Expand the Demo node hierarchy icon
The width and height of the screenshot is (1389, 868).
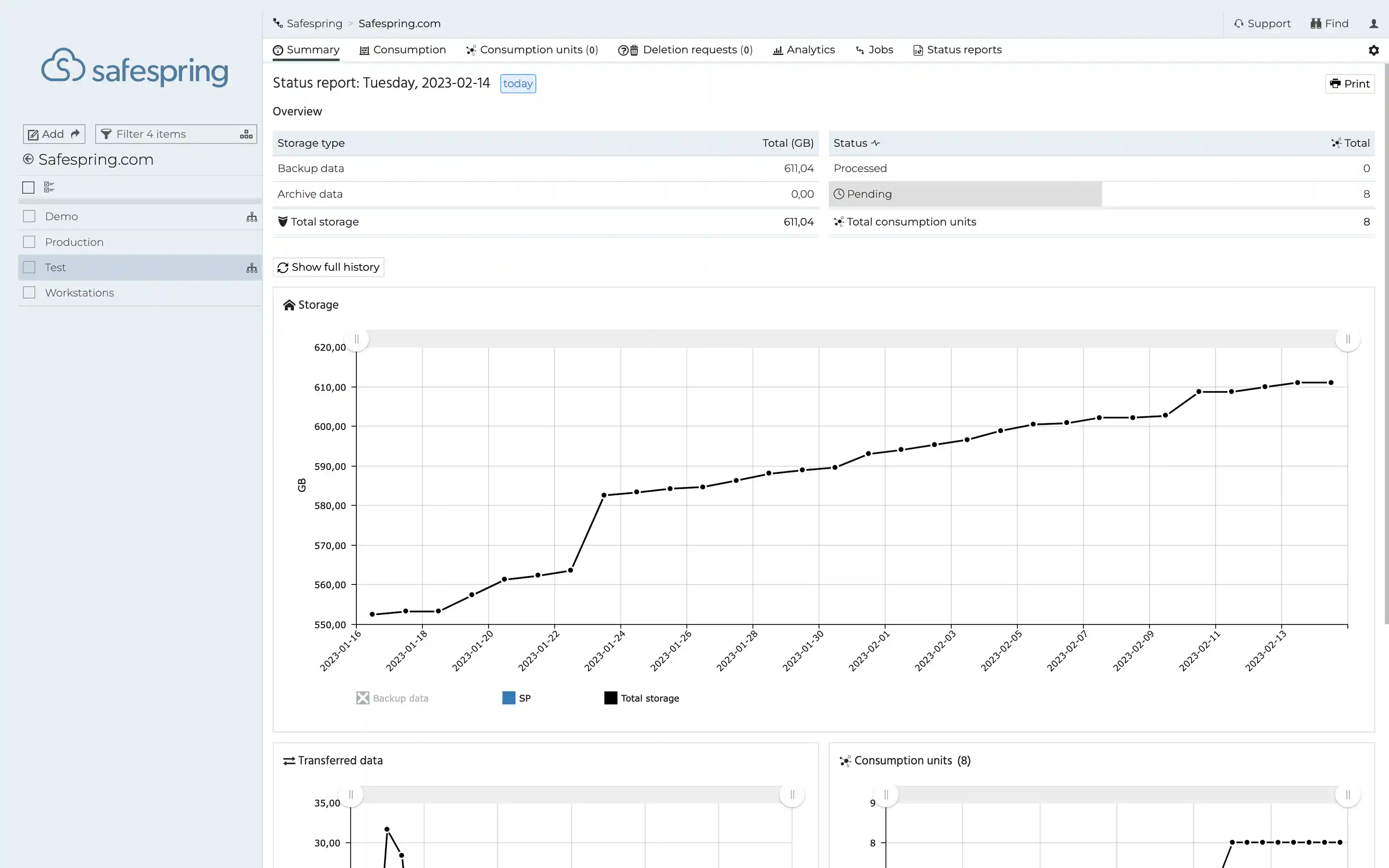tap(251, 217)
